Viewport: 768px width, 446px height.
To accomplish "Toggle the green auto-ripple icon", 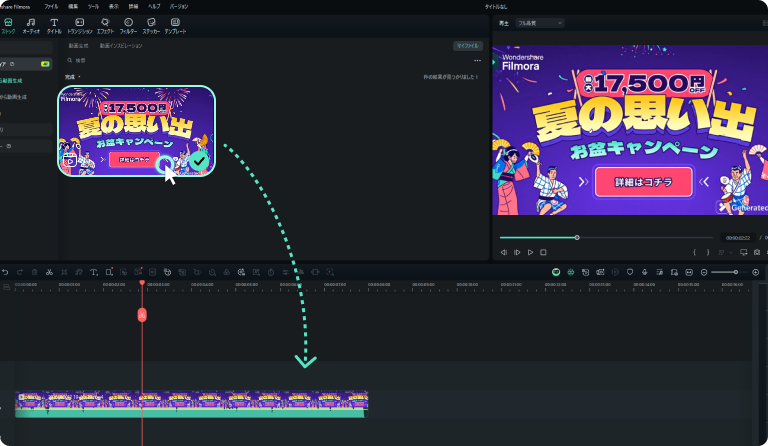I will [x=571, y=272].
